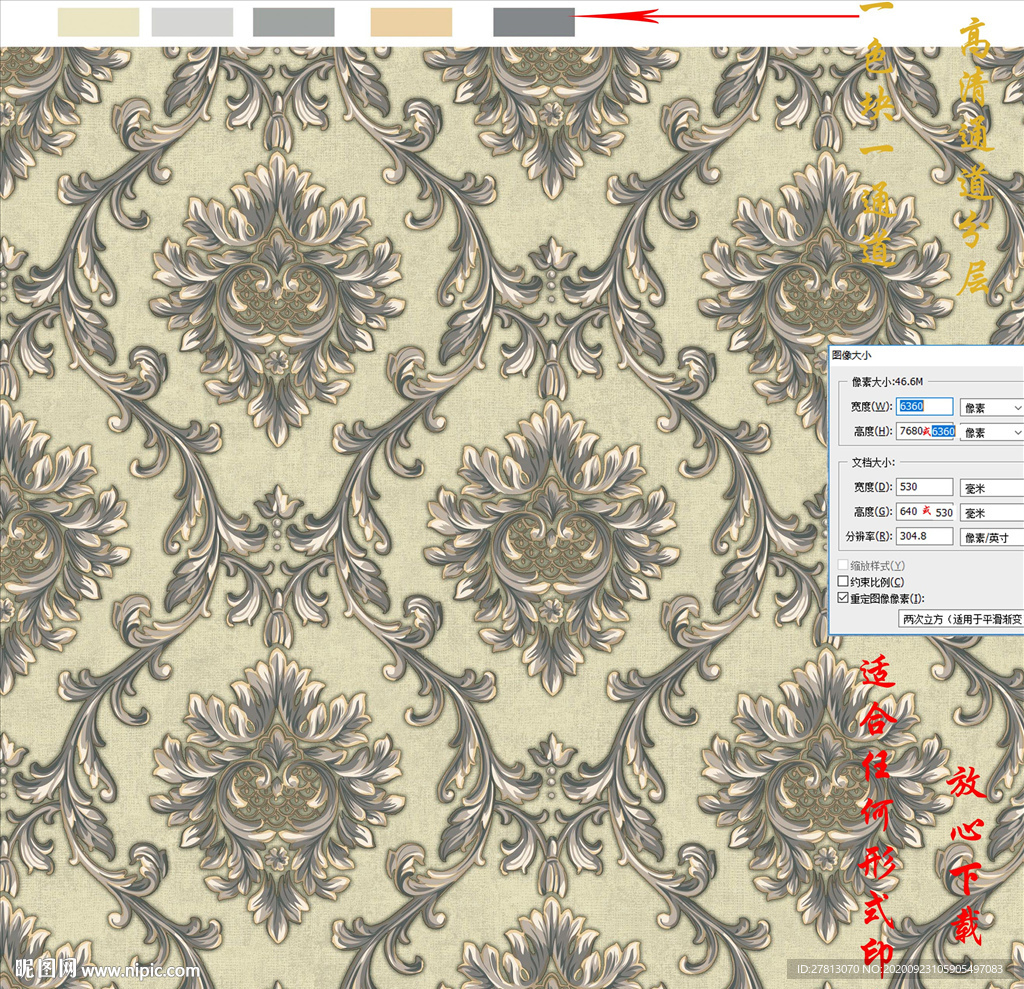Click the document height field showing 640

[x=925, y=511]
